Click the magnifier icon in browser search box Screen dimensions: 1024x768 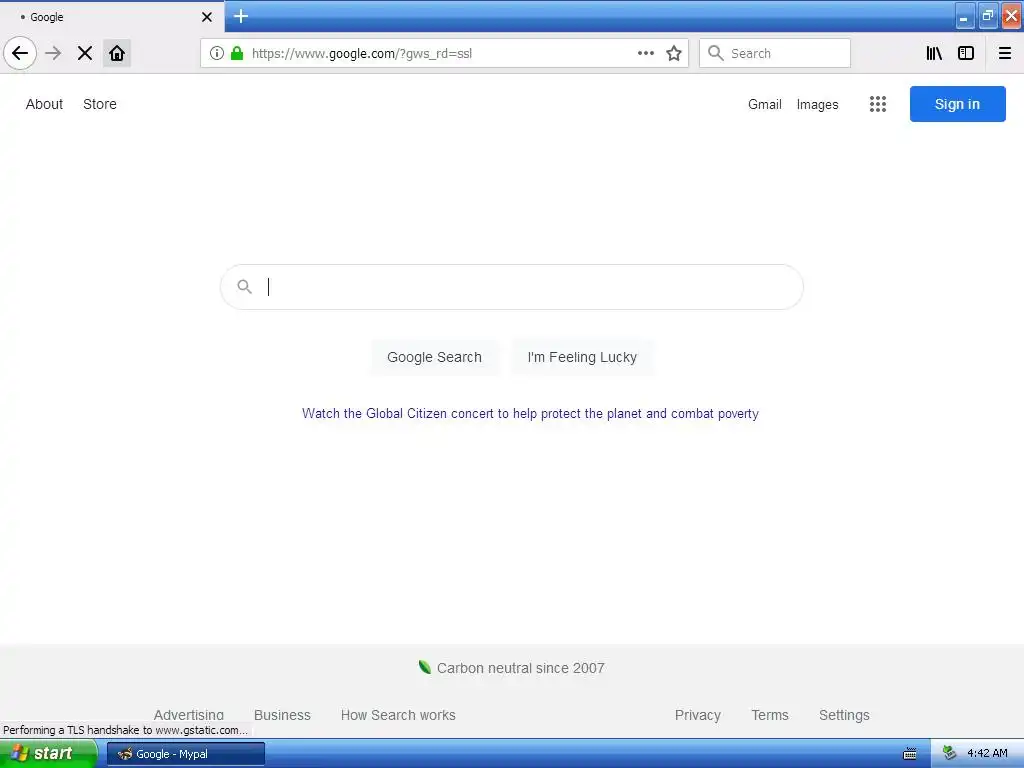(716, 53)
